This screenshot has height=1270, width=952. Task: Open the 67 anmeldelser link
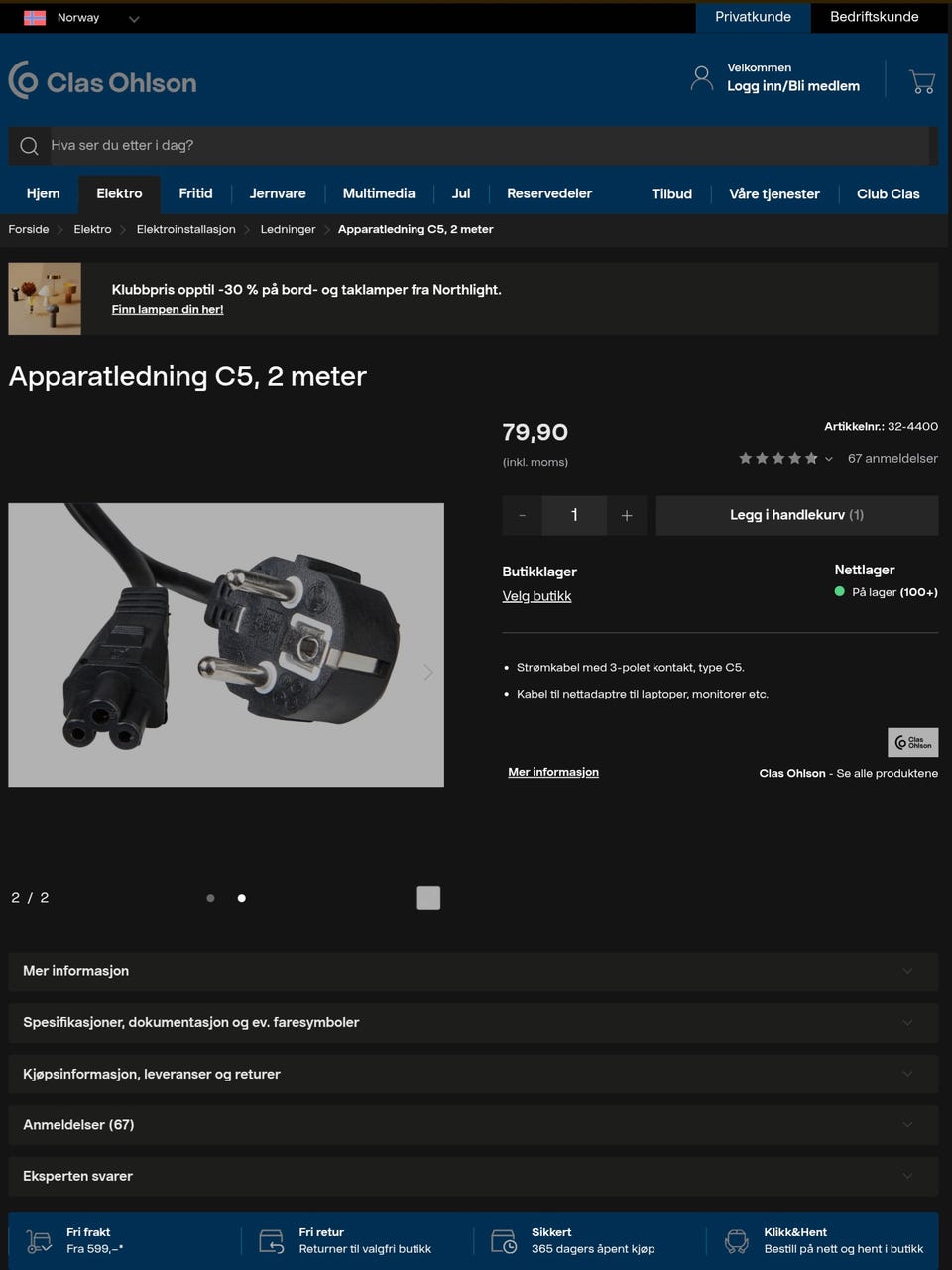892,458
